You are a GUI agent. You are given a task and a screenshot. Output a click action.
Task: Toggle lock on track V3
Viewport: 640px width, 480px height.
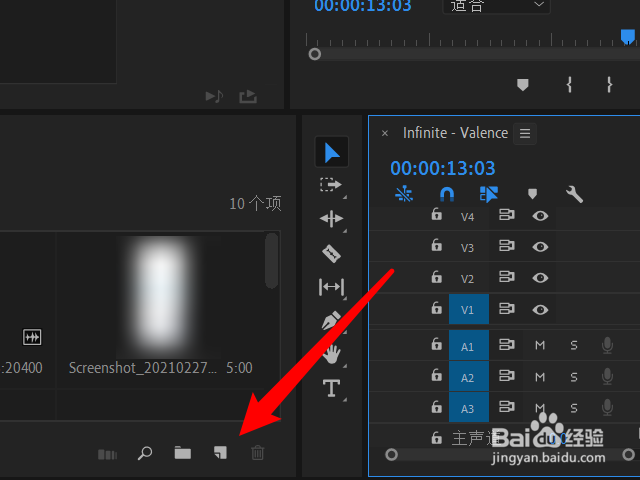click(x=437, y=245)
